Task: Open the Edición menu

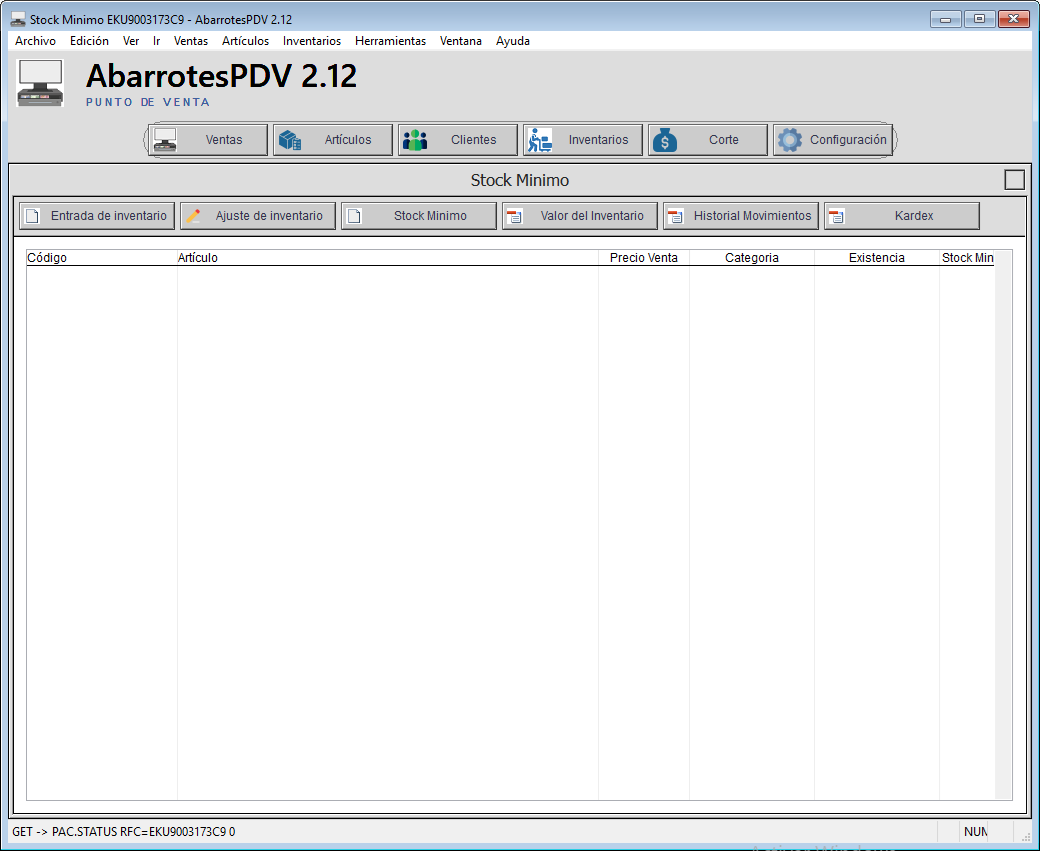Action: point(89,41)
